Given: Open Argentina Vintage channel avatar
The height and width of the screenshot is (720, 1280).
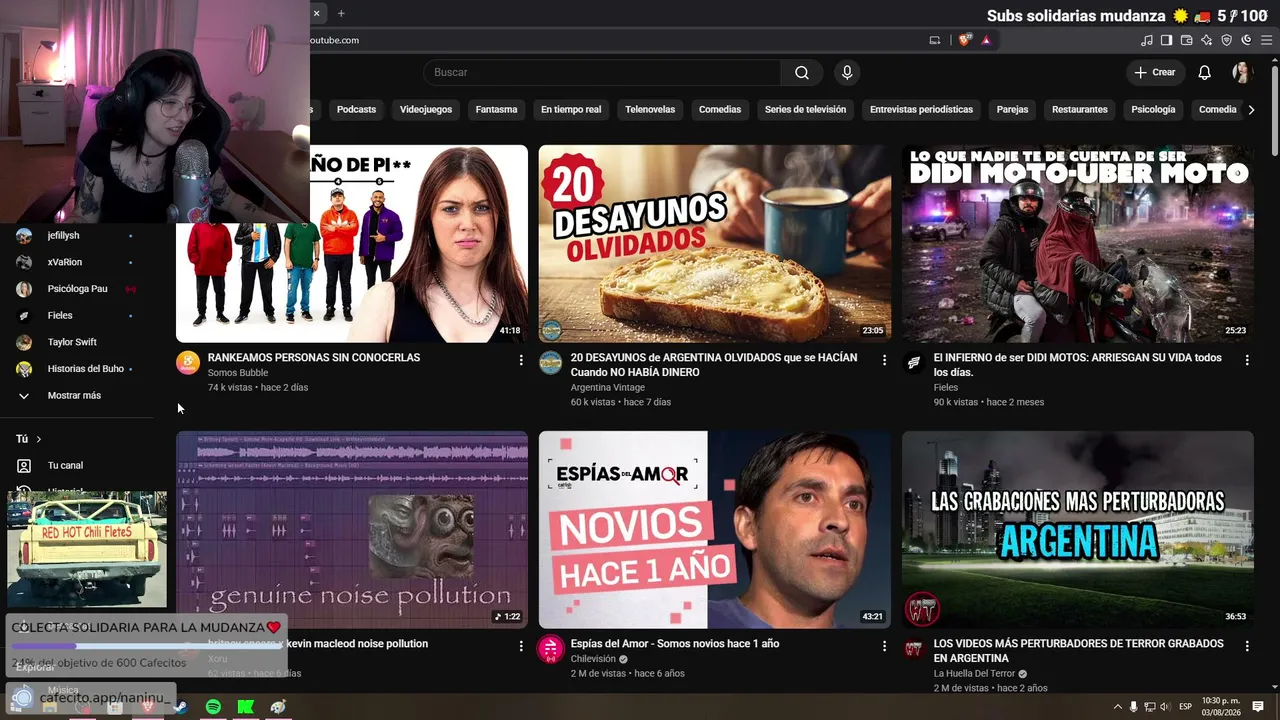Looking at the screenshot, I should (x=551, y=363).
